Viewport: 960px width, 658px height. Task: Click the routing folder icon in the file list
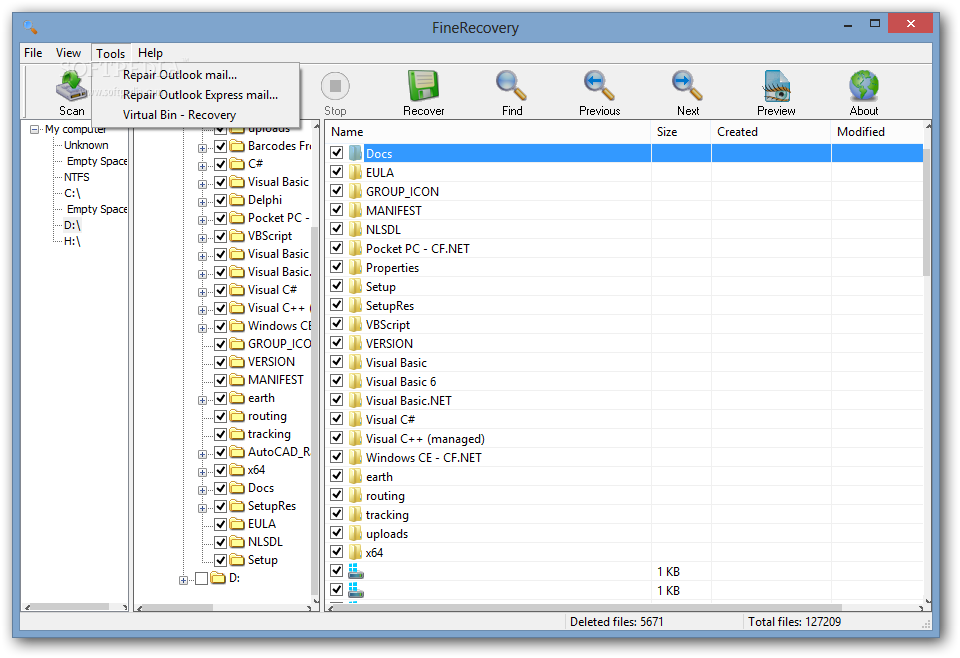pyautogui.click(x=355, y=495)
